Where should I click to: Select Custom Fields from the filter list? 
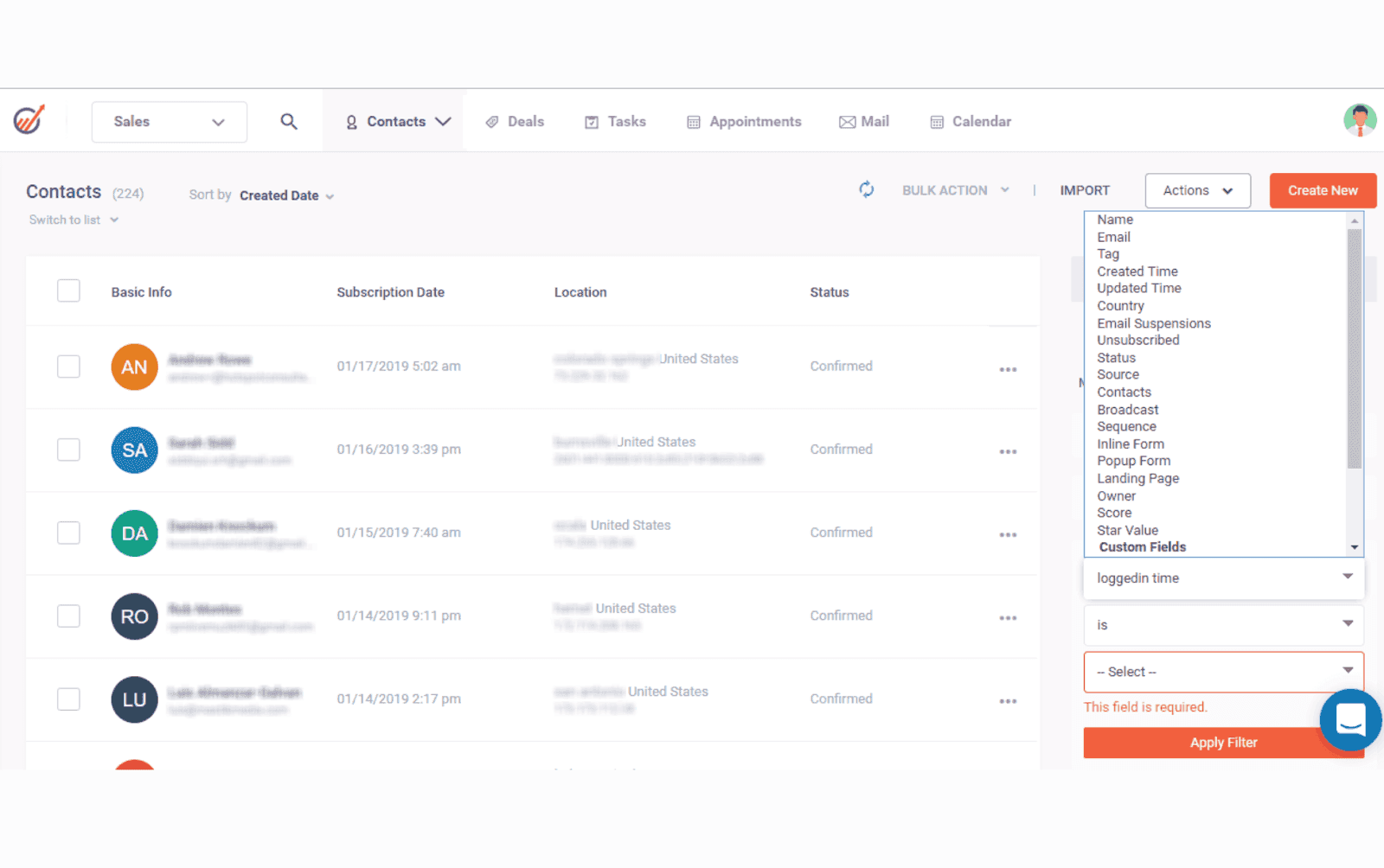click(1142, 546)
